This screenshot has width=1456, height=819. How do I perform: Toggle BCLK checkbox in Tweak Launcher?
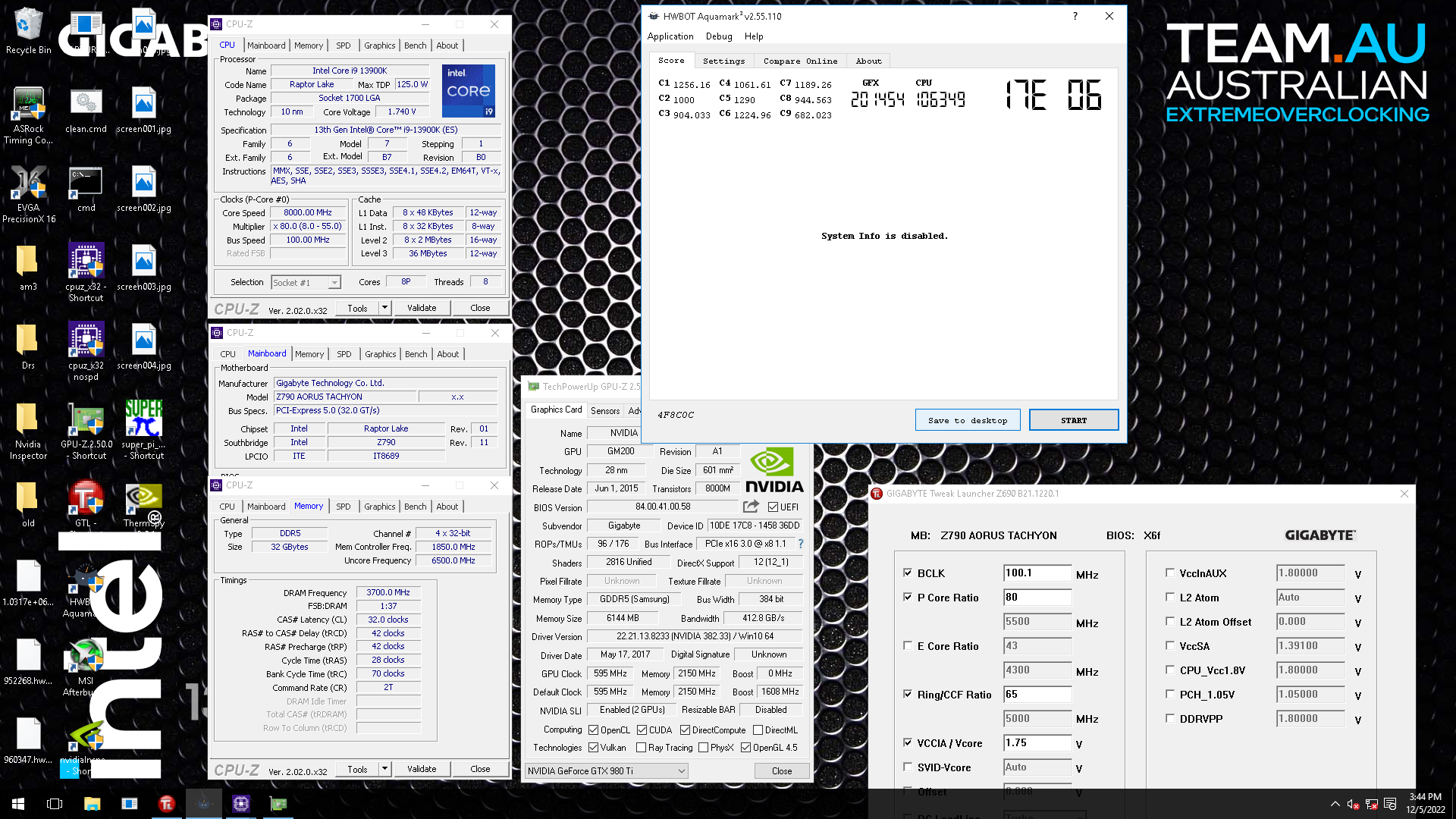(908, 573)
